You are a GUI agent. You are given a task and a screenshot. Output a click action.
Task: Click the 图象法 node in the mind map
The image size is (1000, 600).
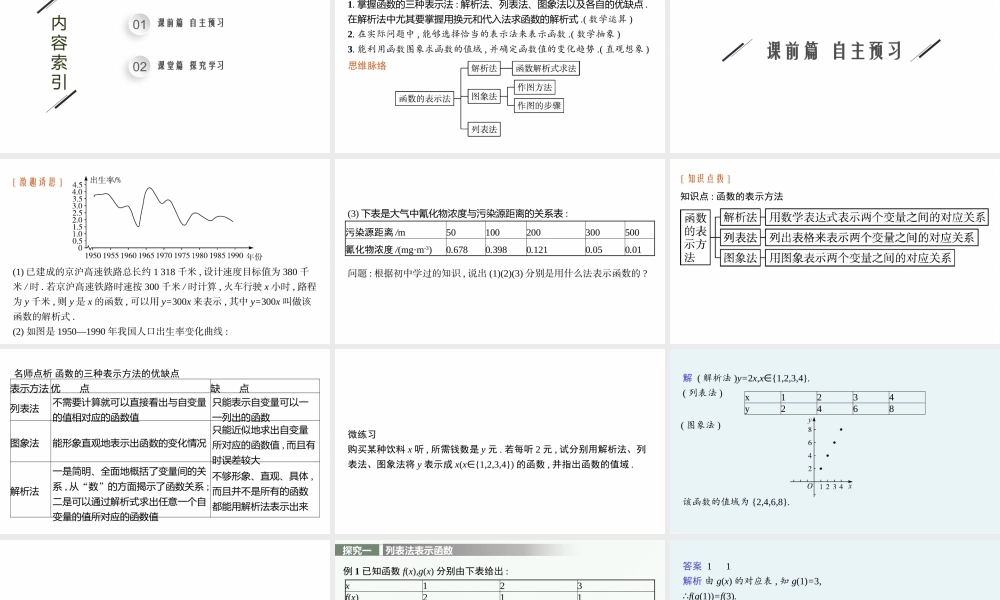485,96
